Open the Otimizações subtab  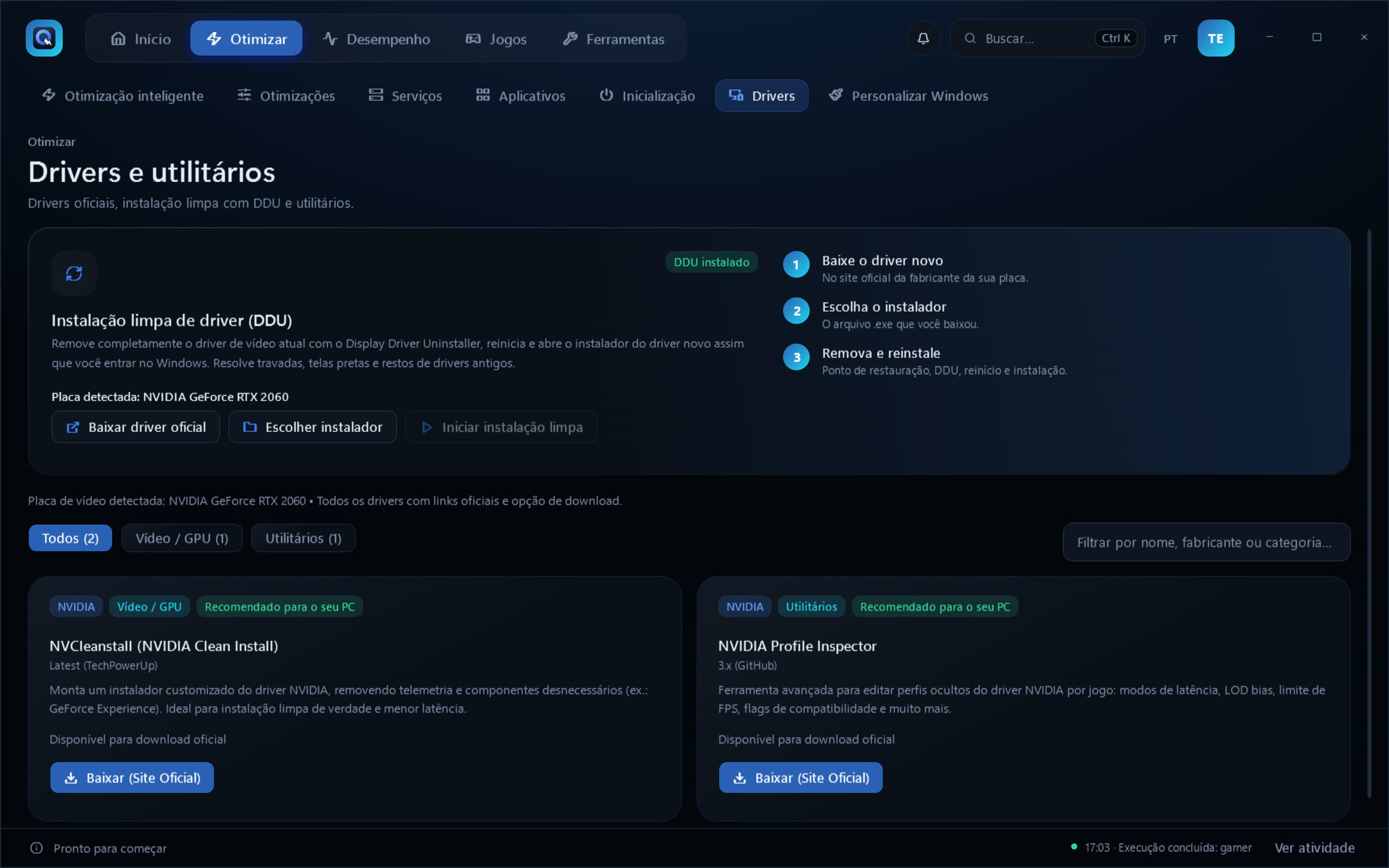tap(286, 96)
